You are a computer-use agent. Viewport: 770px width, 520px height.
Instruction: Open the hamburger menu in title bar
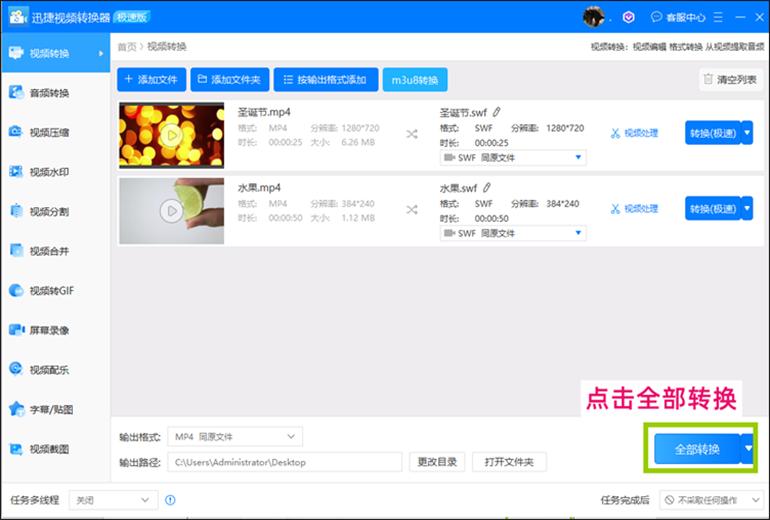tap(718, 17)
